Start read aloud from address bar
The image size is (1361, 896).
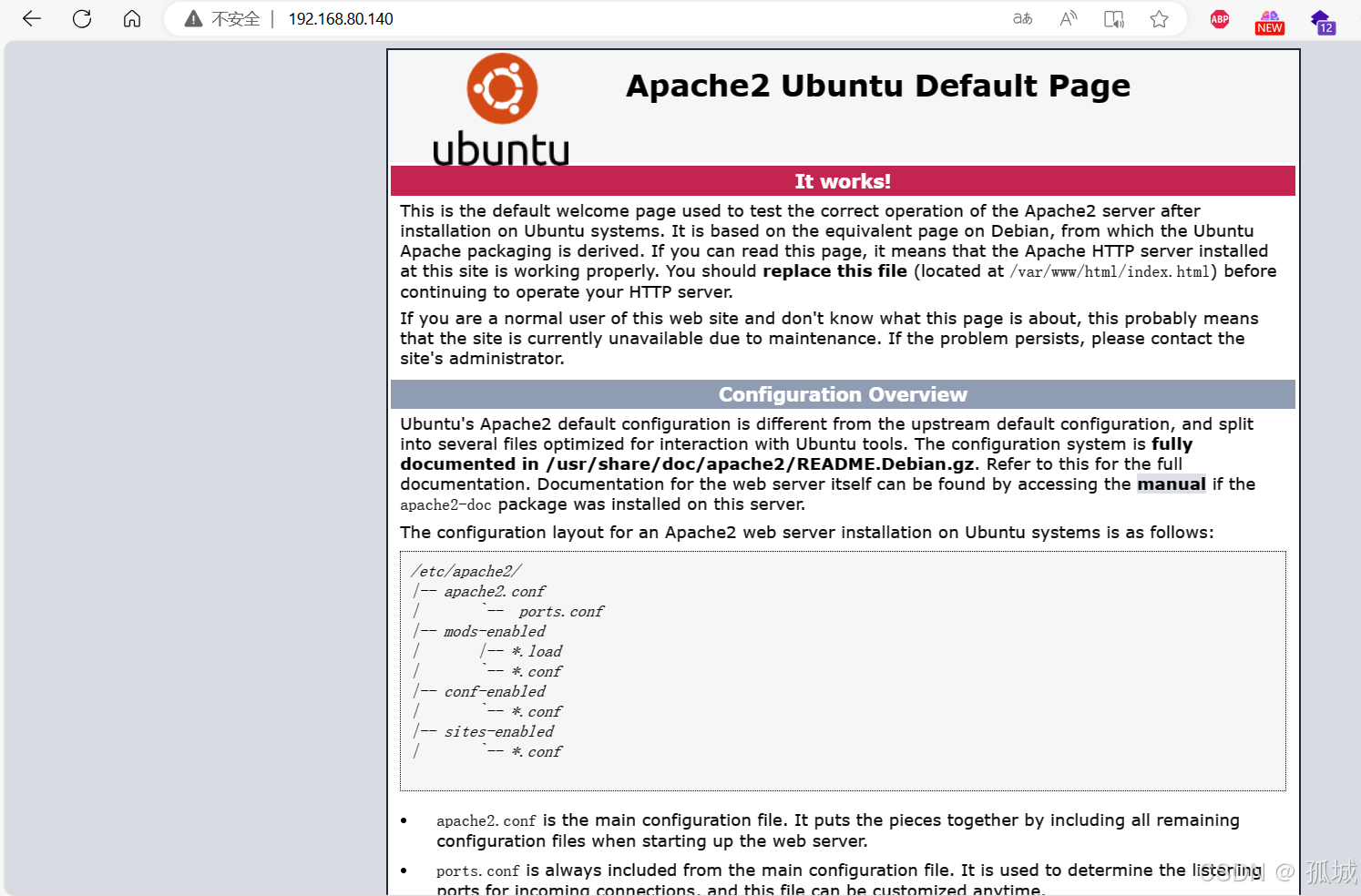(1069, 19)
